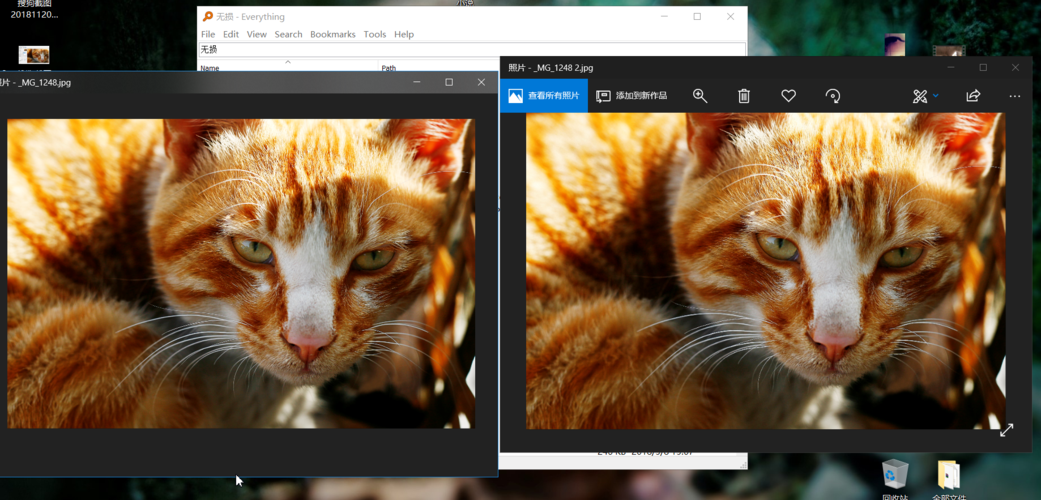The height and width of the screenshot is (500, 1041).
Task: Expand the Edit & Create dropdown arrow
Action: click(936, 96)
